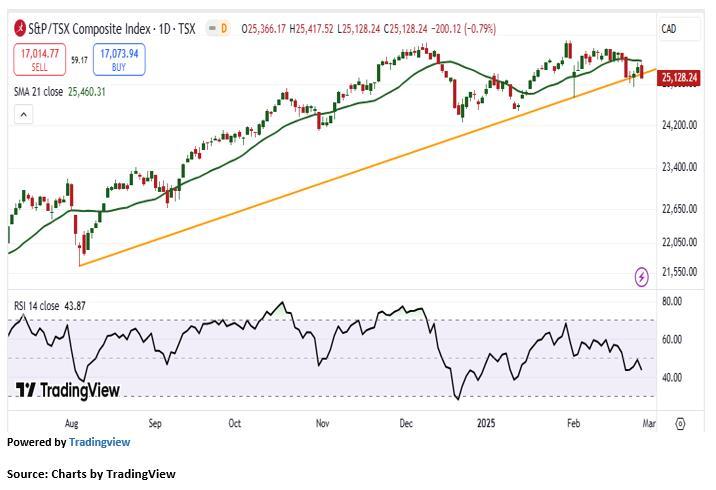Click the BUY 17,073.94 button
716x490 pixels.
(x=118, y=60)
